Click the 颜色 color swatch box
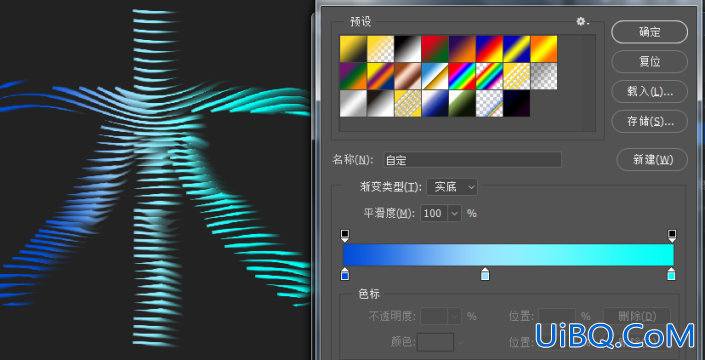705x360 pixels. click(435, 342)
